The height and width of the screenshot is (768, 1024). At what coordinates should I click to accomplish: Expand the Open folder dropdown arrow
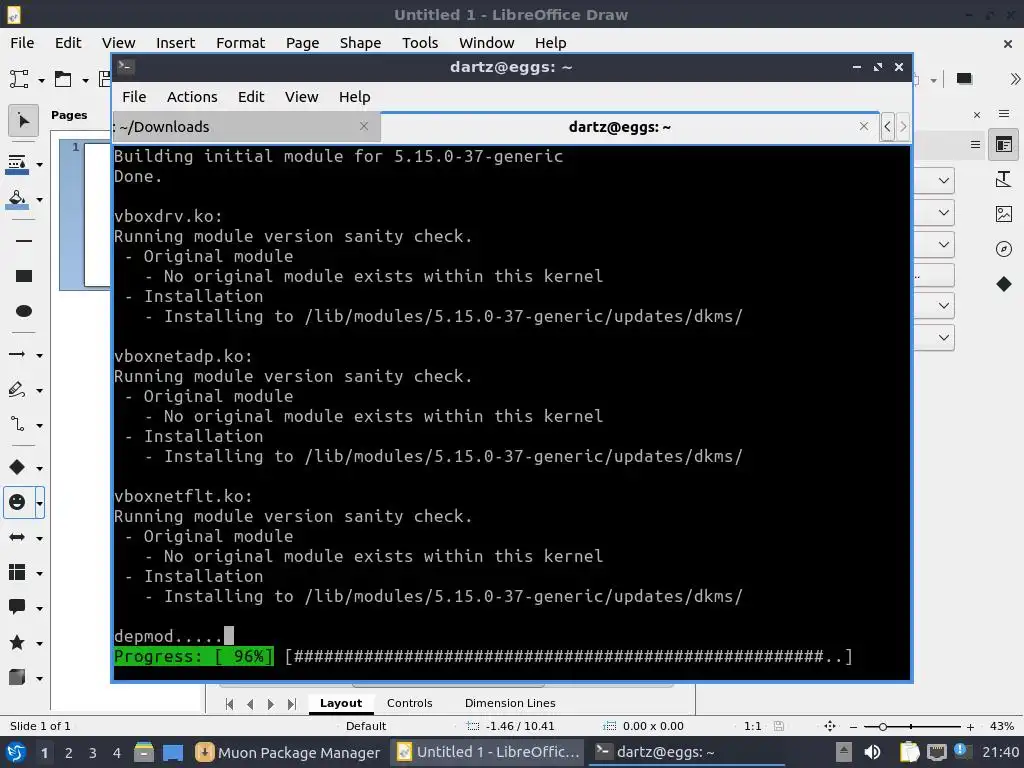(85, 80)
